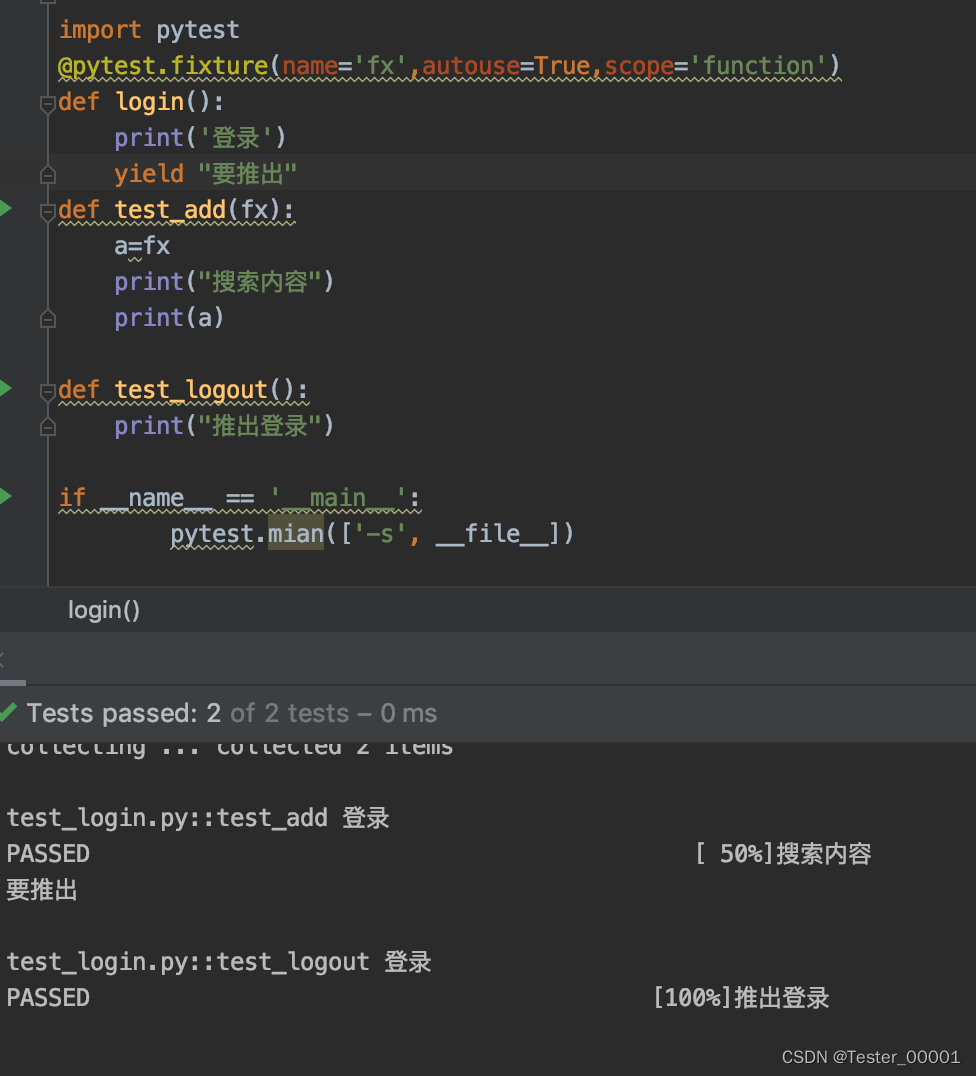
Task: Click the 'a=fx' assignment line
Action: click(142, 246)
